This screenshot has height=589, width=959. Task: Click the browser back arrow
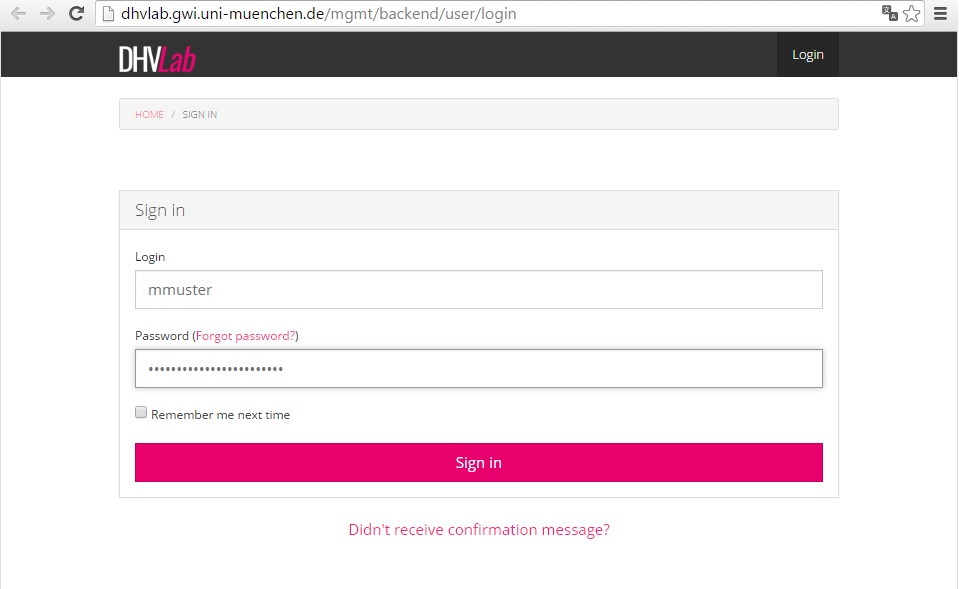click(18, 14)
